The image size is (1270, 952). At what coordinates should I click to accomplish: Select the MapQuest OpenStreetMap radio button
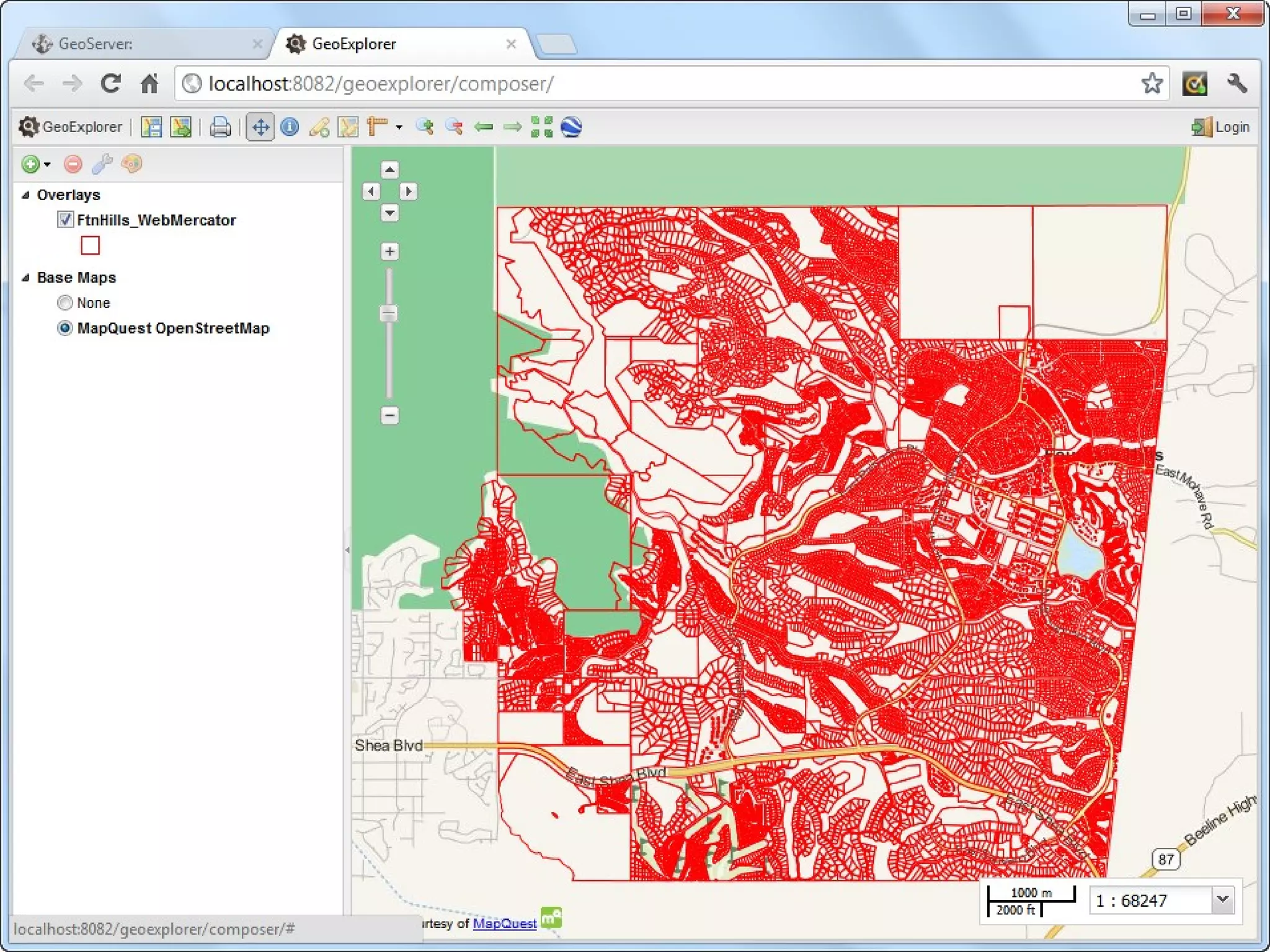[x=65, y=328]
